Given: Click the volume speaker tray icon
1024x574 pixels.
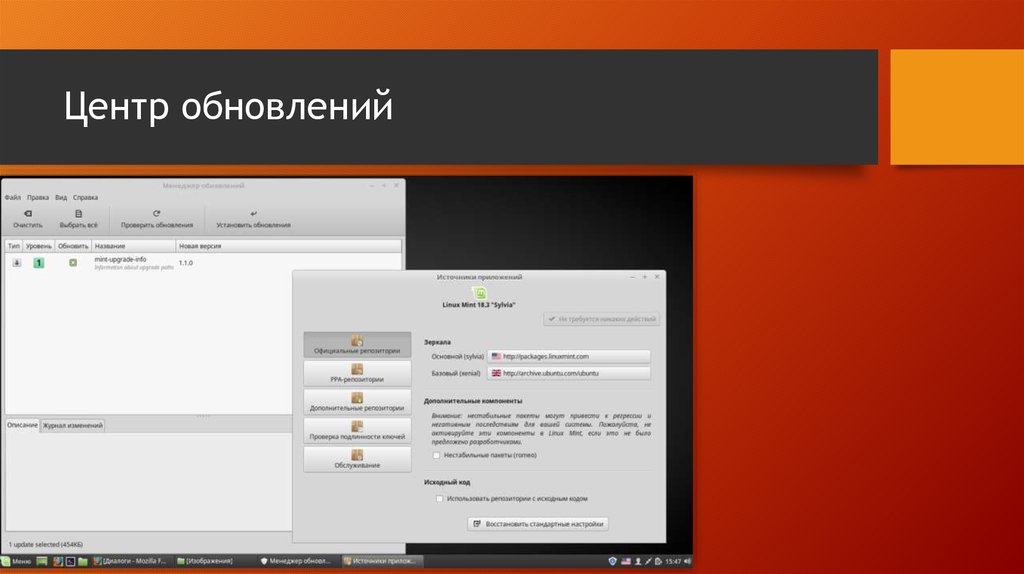Looking at the screenshot, I should point(687,561).
